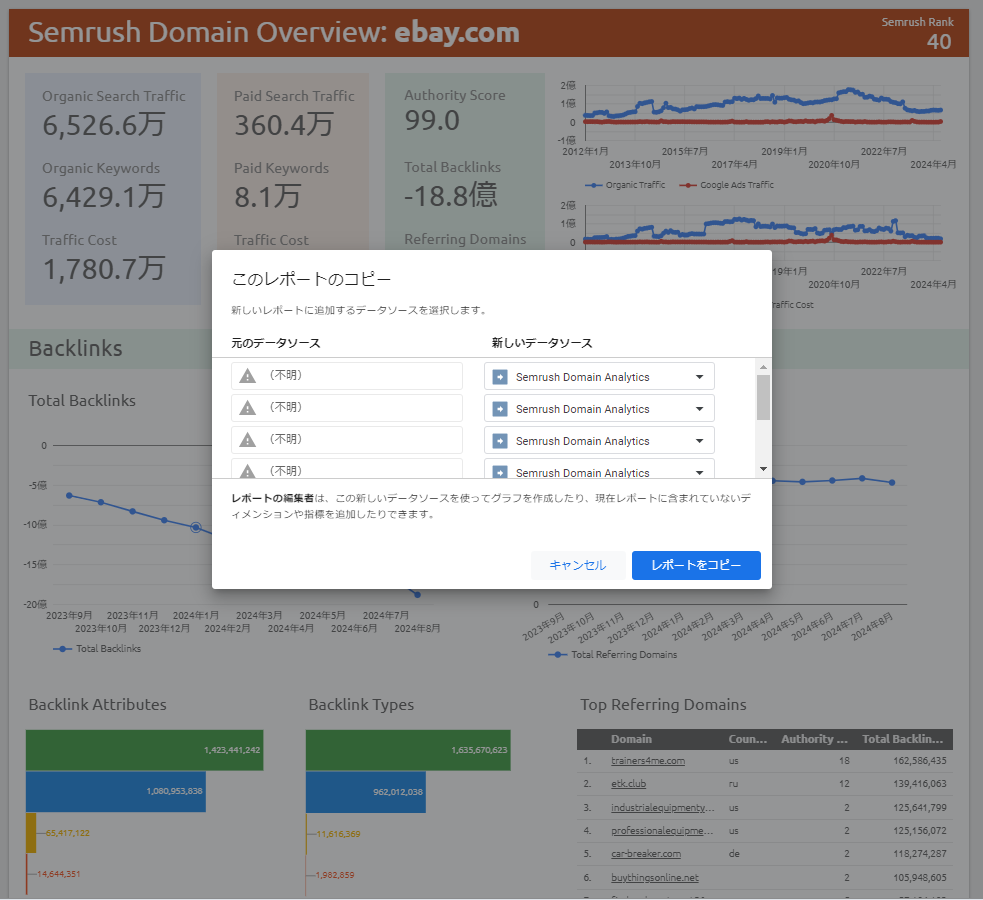Click Semrush Rank 40 value
Screen dimensions: 983x900
[938, 41]
